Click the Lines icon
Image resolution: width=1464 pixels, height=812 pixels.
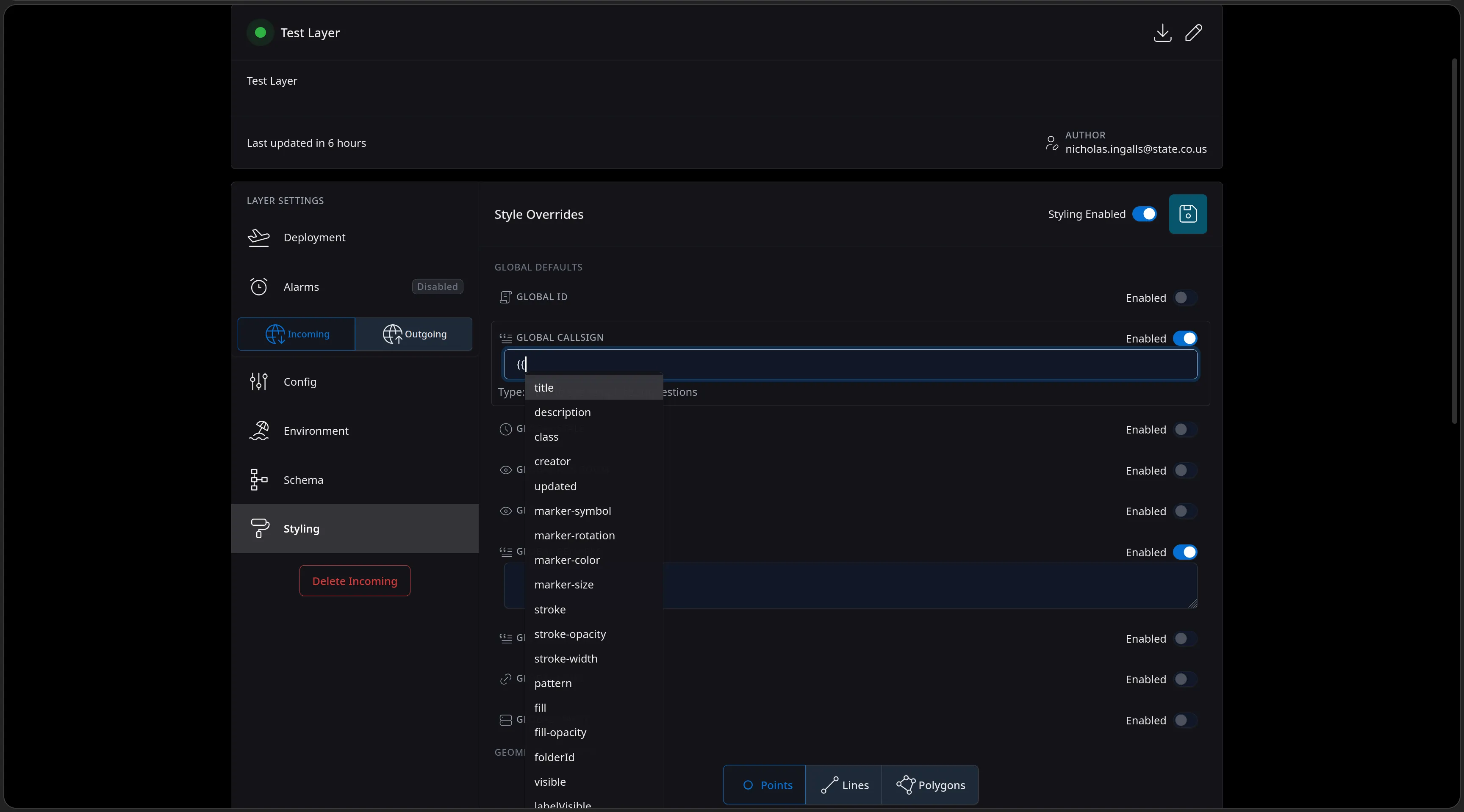[x=829, y=785]
